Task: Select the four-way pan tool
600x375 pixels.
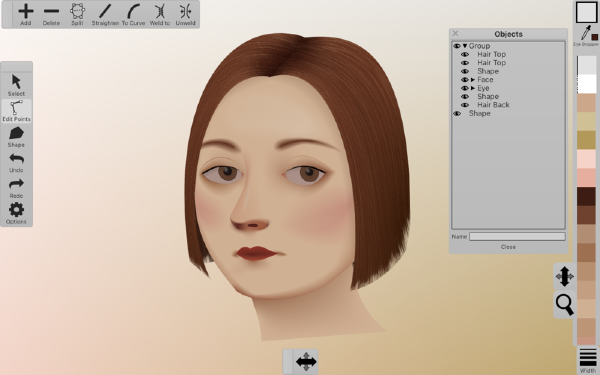Action: tap(564, 276)
